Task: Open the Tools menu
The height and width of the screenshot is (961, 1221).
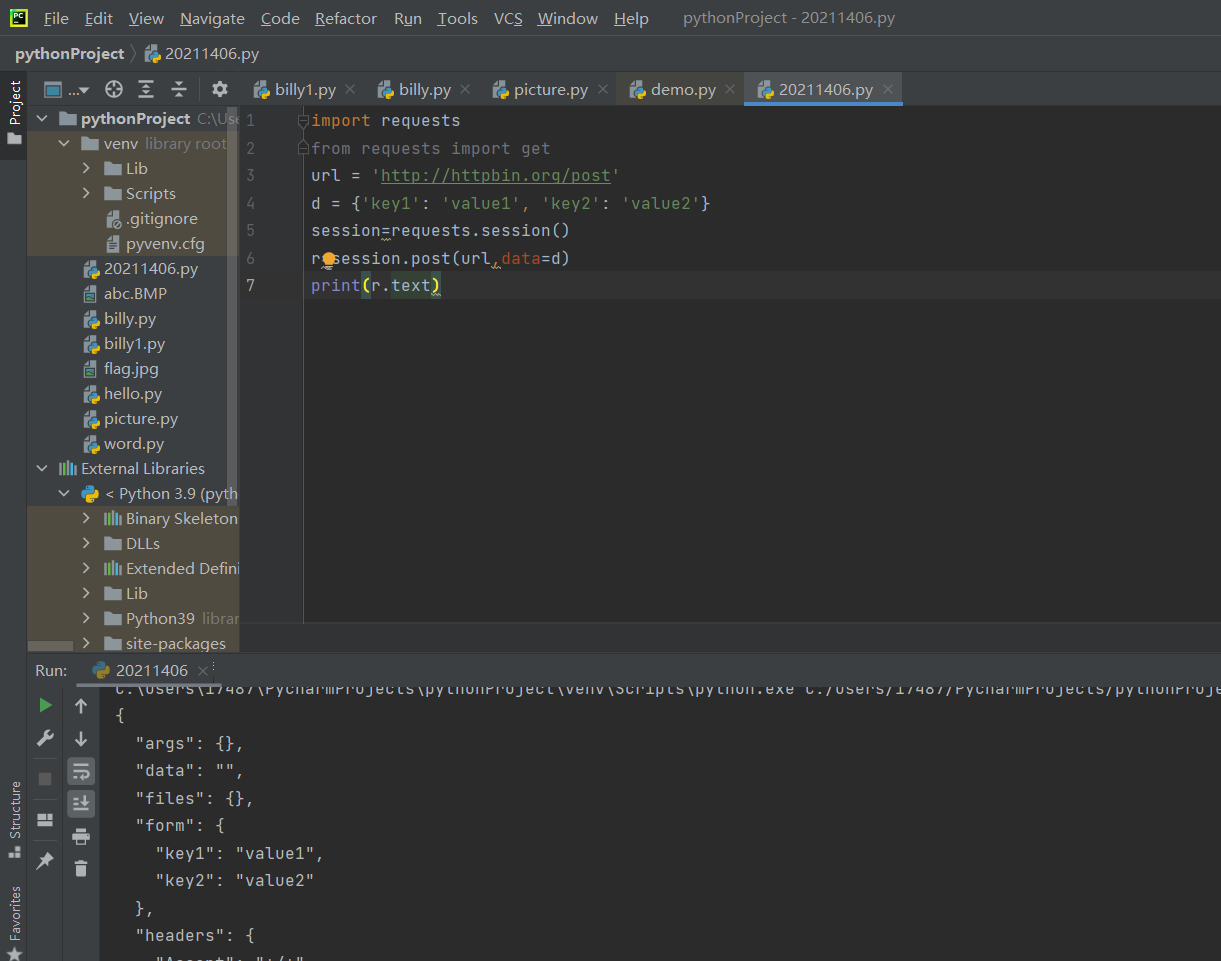Action: [x=457, y=18]
